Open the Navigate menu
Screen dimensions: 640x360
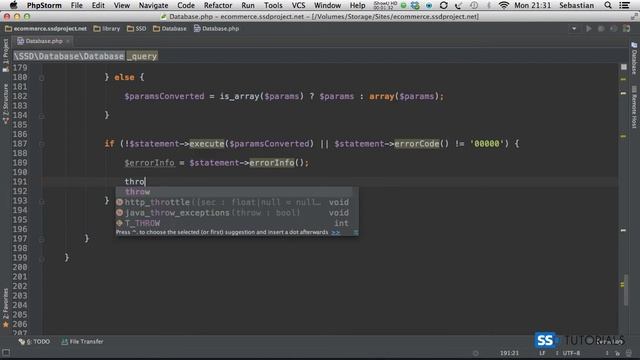[x=153, y=5]
